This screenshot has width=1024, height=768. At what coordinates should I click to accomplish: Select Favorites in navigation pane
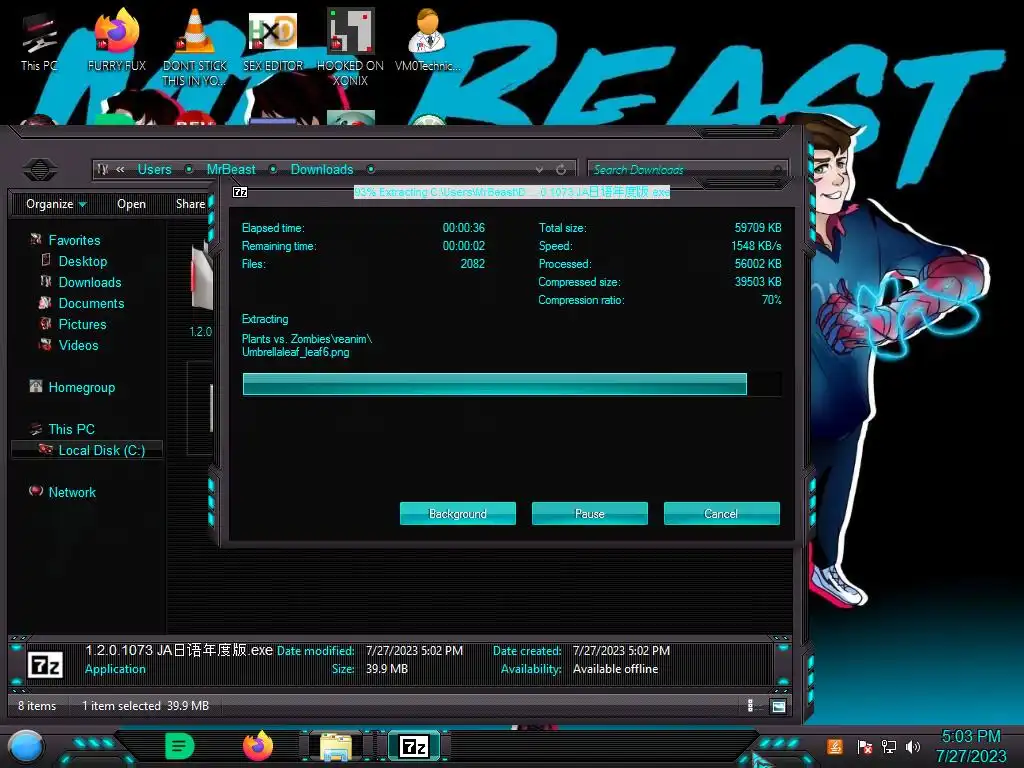[x=74, y=240]
